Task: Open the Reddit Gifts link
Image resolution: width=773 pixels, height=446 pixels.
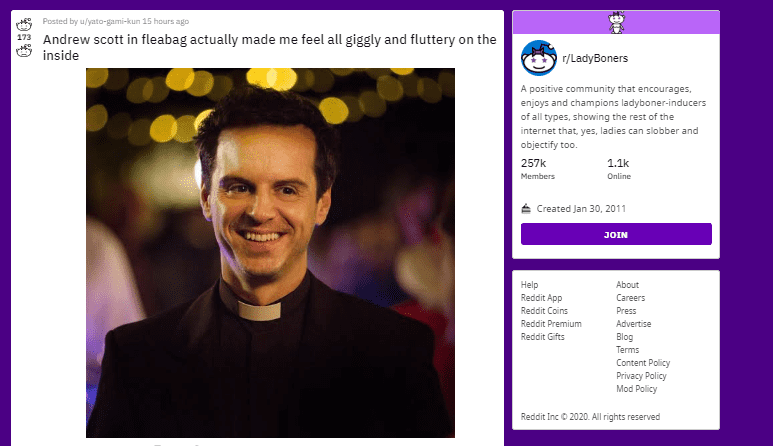Action: pyautogui.click(x=543, y=337)
